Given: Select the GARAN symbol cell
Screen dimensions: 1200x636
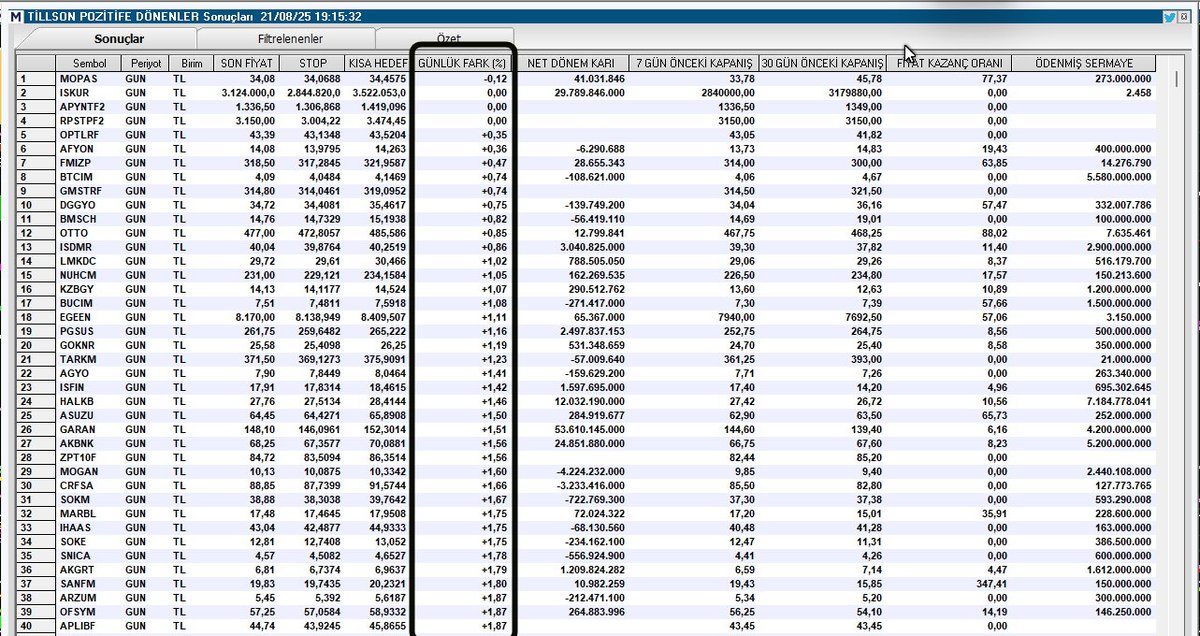Looking at the screenshot, I should coord(76,429).
